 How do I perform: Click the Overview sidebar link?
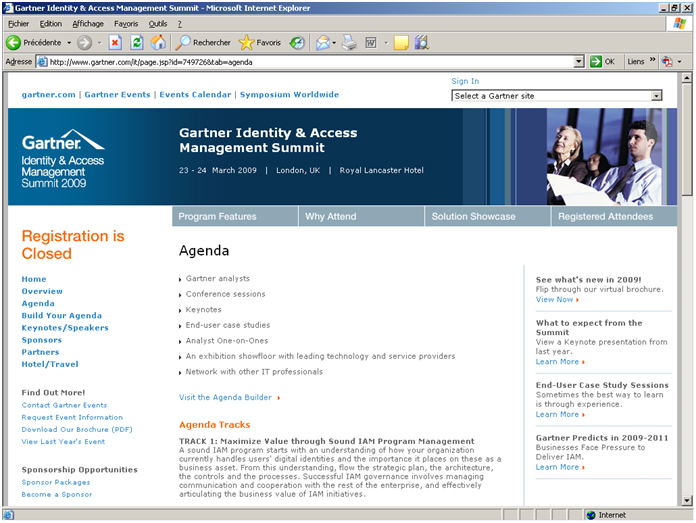[42, 291]
